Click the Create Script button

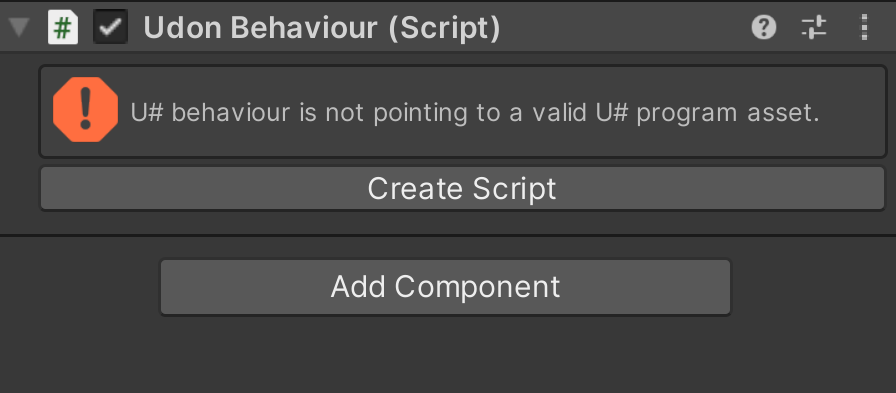click(x=462, y=189)
